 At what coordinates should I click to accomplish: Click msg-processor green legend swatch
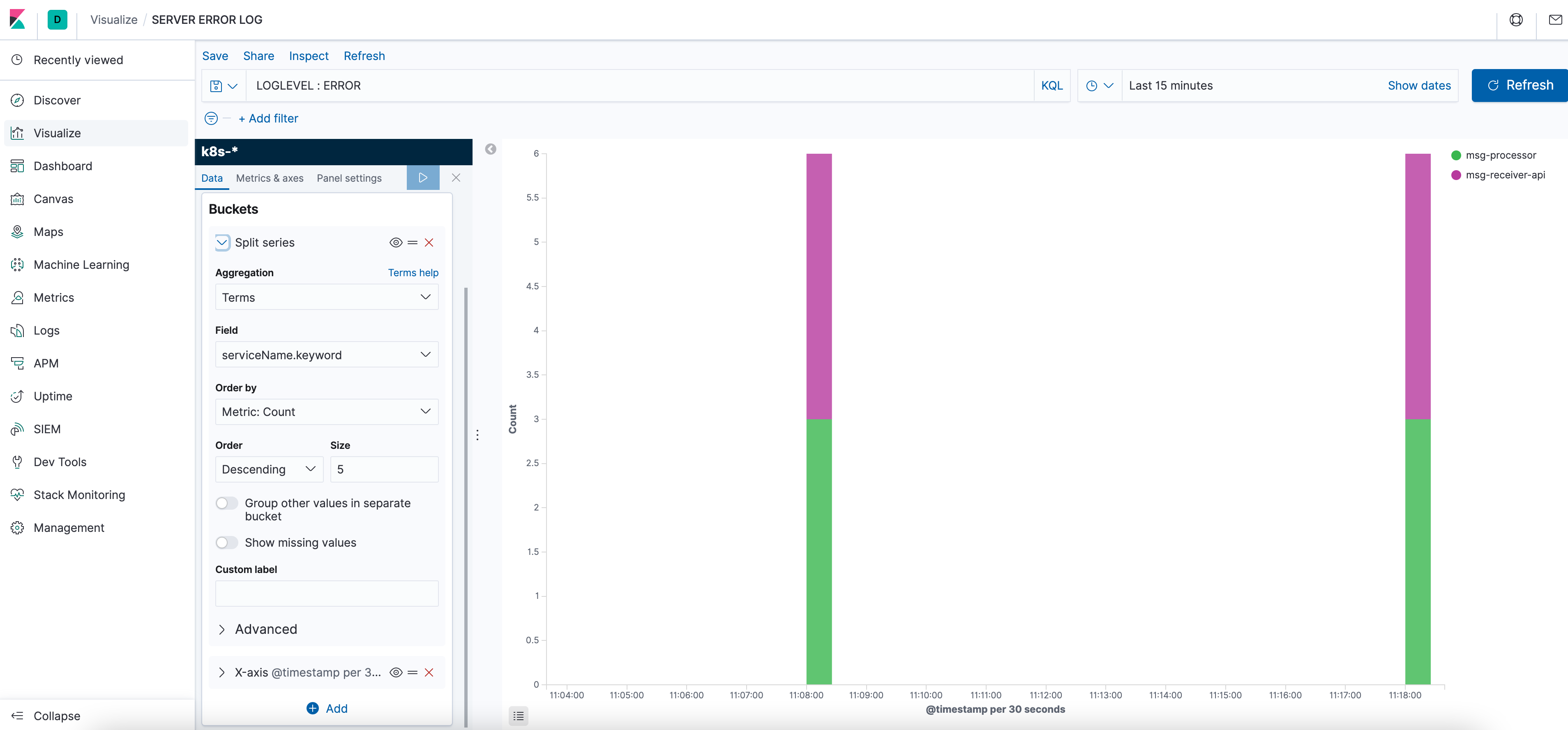(1456, 155)
